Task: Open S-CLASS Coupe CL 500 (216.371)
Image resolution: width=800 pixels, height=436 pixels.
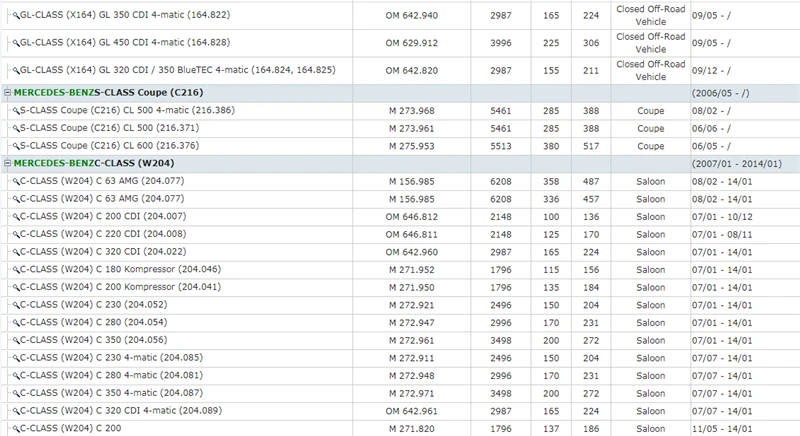Action: pyautogui.click(x=109, y=128)
